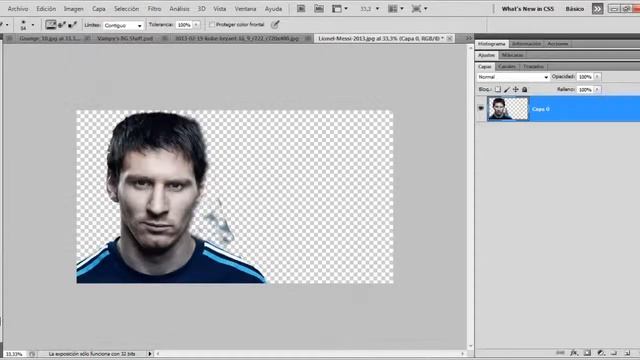Click the 33,33% zoom field in status bar
Viewport: 640px width, 360px height.
click(x=15, y=354)
